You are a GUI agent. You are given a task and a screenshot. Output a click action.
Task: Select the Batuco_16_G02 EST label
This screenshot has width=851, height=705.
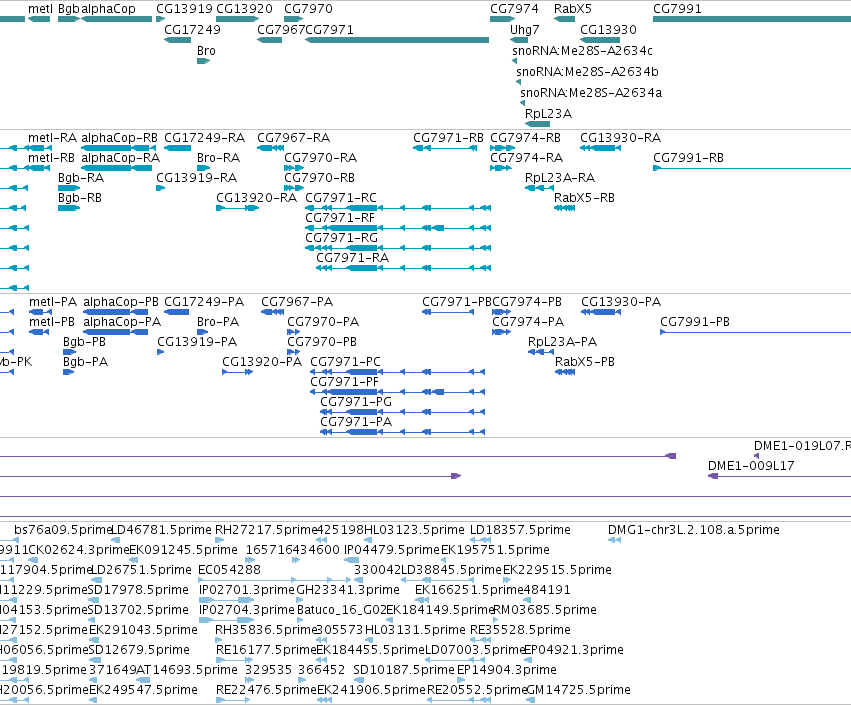click(342, 610)
